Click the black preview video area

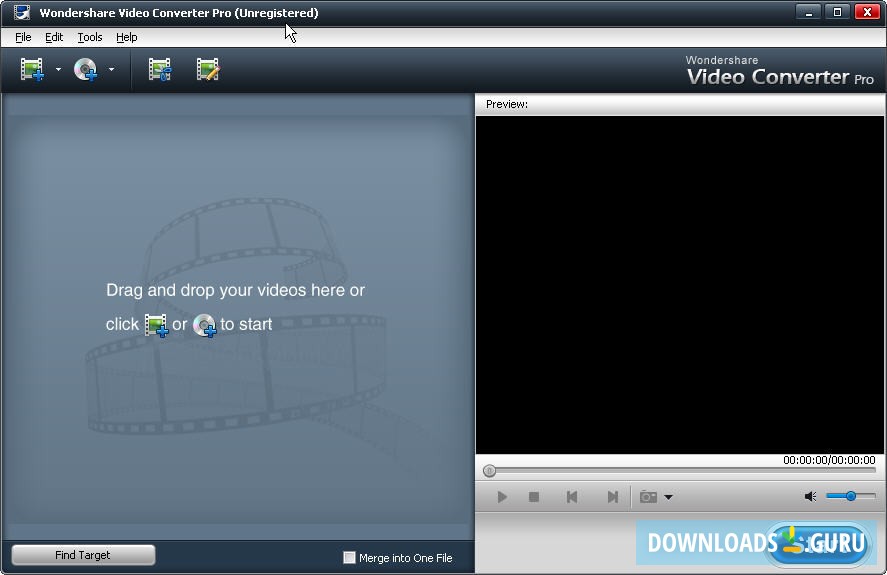tap(680, 285)
